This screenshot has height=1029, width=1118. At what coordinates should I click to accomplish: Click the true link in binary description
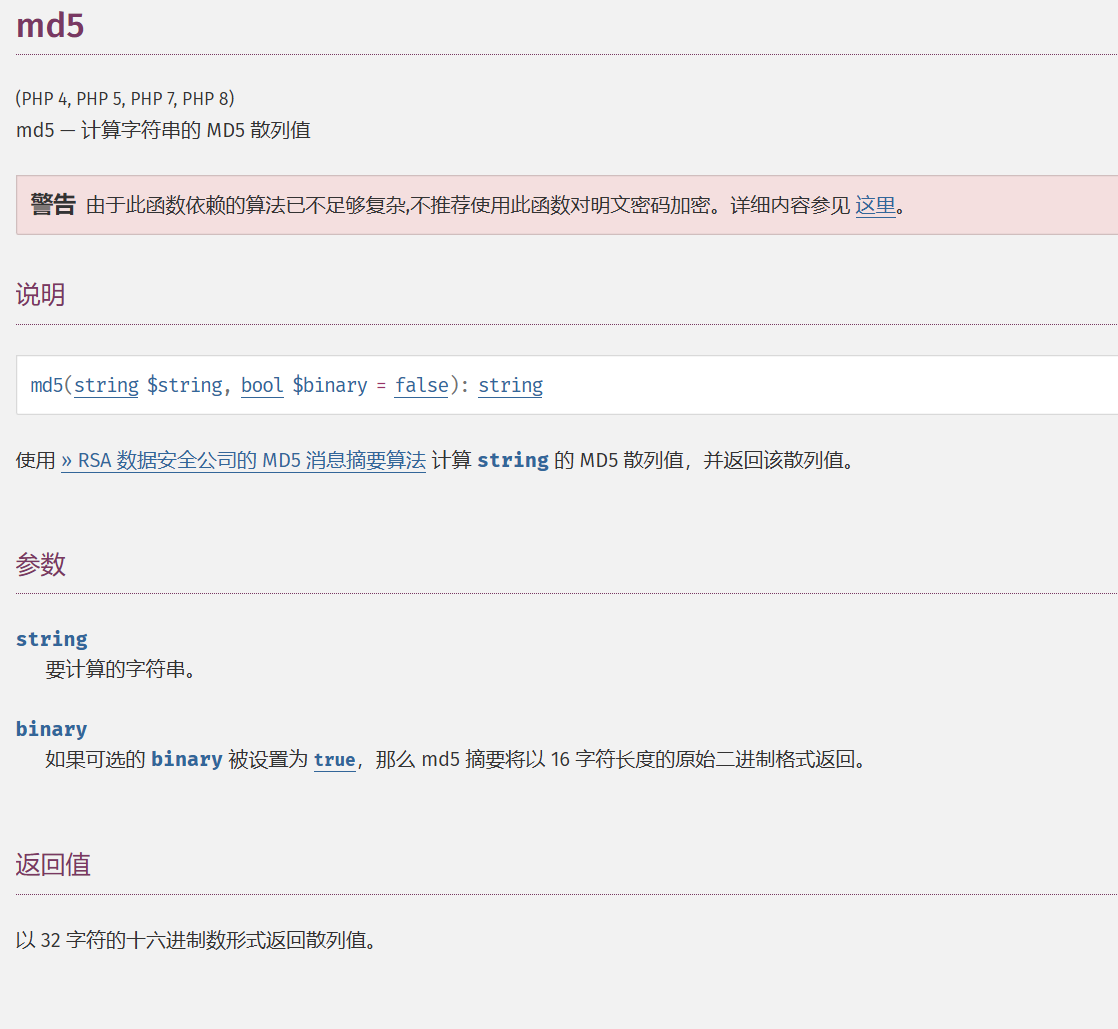pos(334,760)
